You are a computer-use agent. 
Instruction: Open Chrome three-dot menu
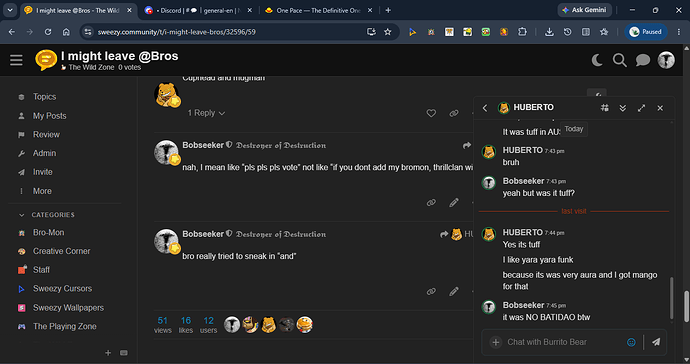click(x=679, y=32)
